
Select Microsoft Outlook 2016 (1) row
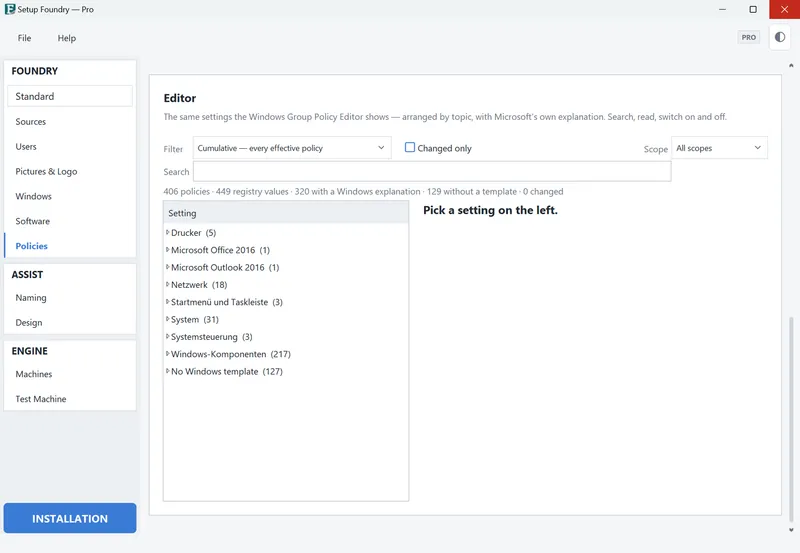point(225,267)
